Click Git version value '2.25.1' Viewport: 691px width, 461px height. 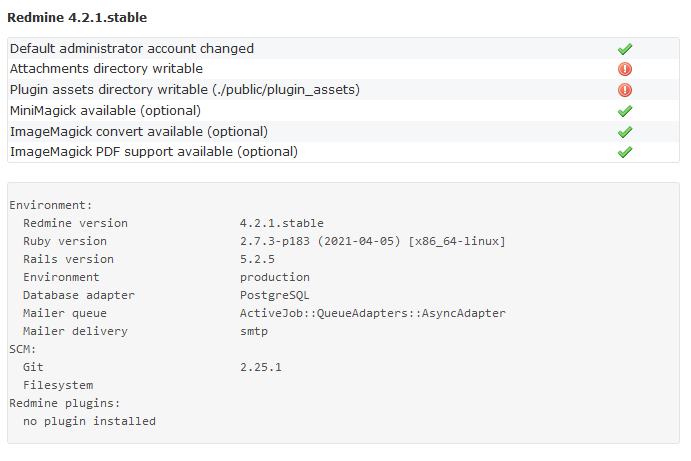coord(260,367)
